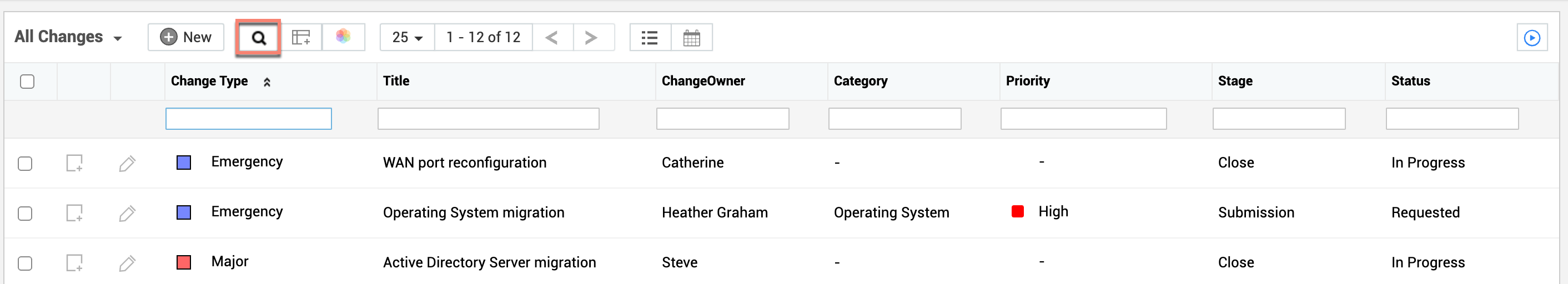Click the red High priority swatch
Image resolution: width=1568 pixels, height=284 pixels.
tap(1017, 212)
